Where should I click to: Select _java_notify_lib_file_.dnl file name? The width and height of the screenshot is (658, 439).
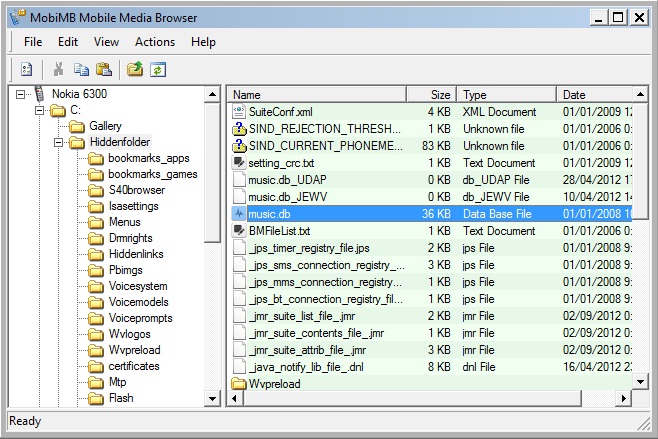coord(306,367)
